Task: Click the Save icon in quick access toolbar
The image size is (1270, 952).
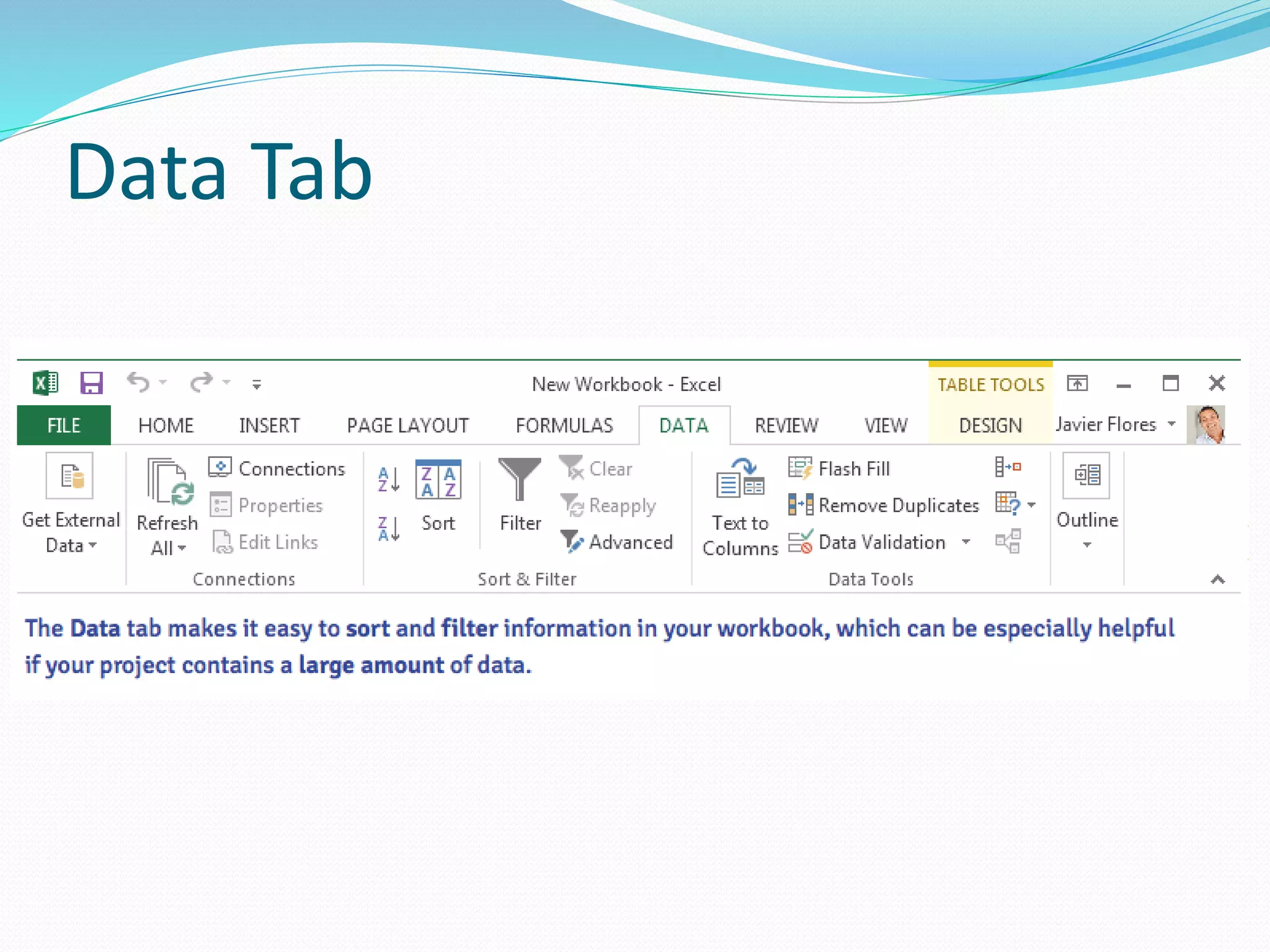Action: [91, 383]
